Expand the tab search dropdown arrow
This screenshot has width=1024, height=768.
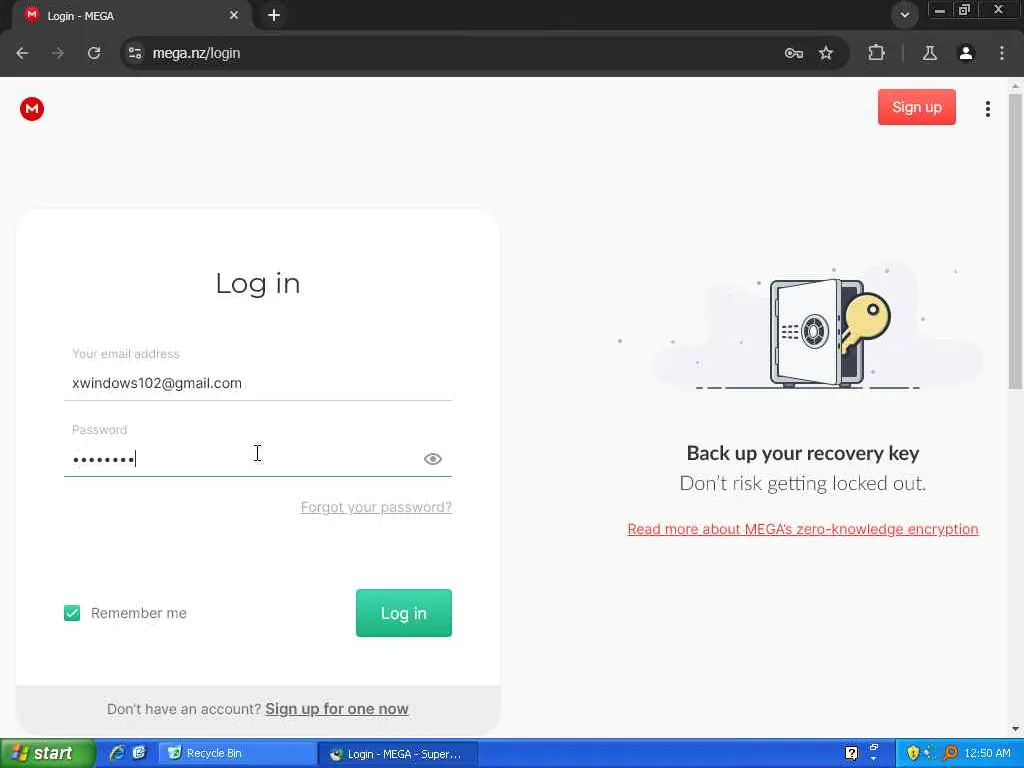(904, 15)
